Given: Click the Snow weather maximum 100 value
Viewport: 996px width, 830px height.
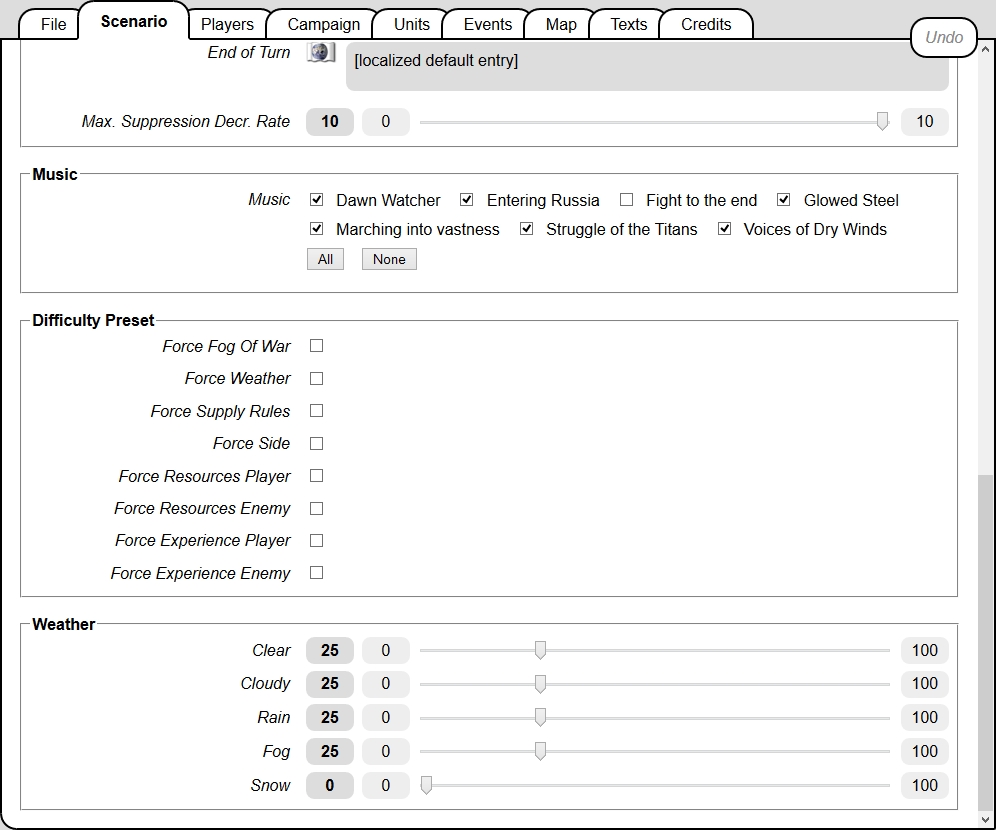Looking at the screenshot, I should (925, 786).
